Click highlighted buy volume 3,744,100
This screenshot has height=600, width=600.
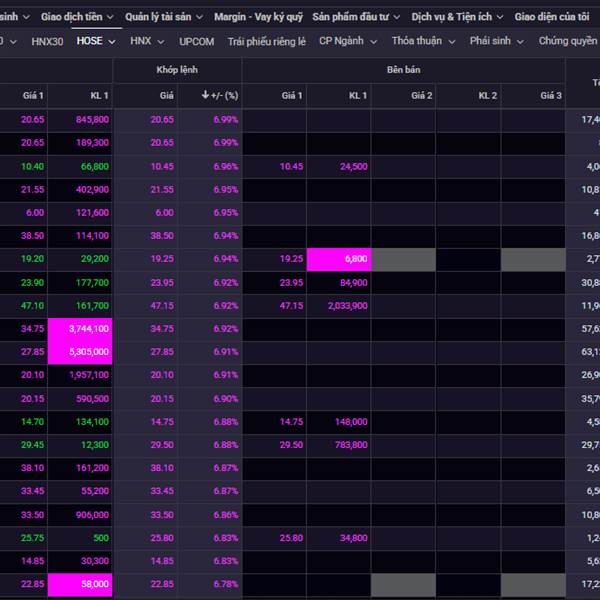click(80, 329)
